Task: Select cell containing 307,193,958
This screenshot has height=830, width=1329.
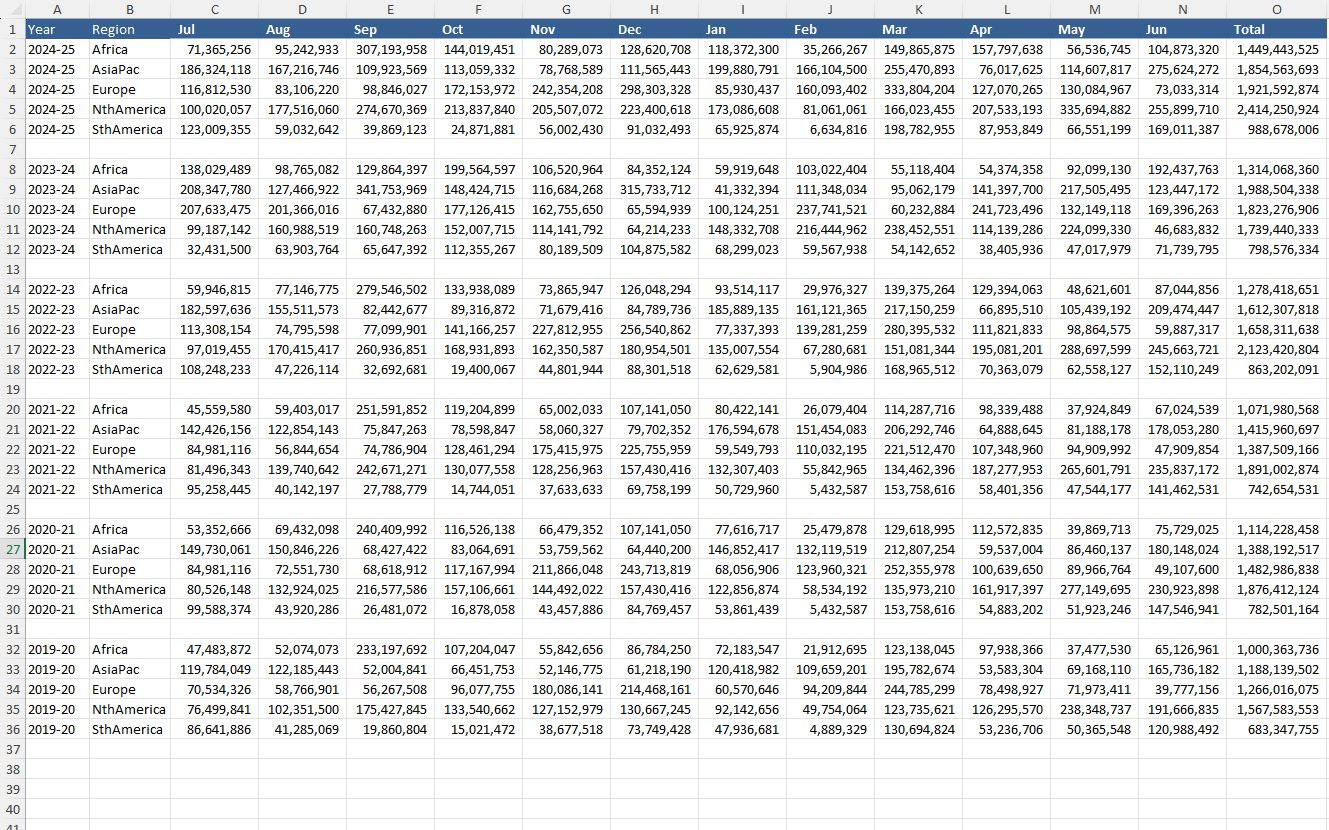Action: pyautogui.click(x=390, y=49)
